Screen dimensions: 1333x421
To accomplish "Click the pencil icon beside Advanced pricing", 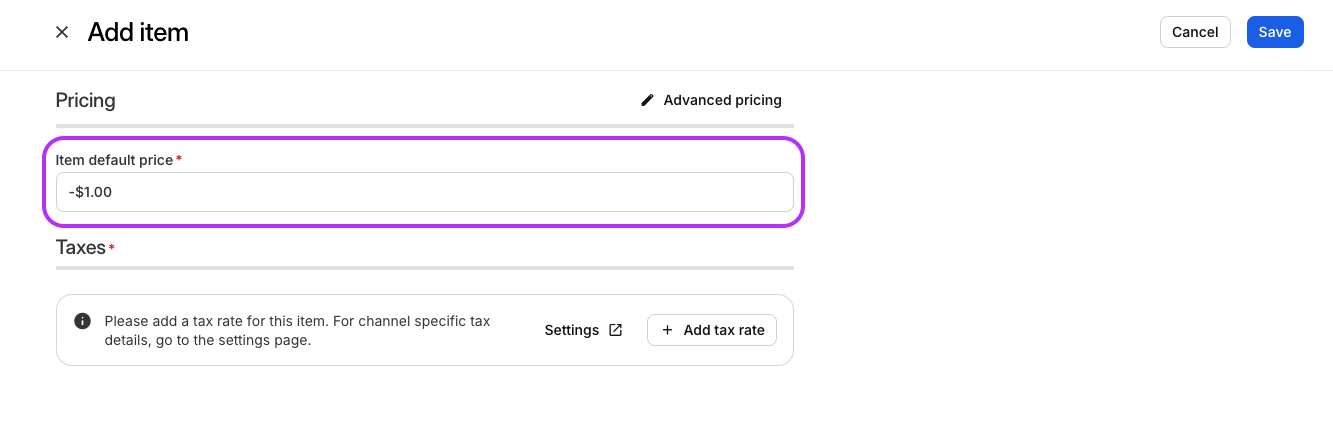I will [648, 100].
